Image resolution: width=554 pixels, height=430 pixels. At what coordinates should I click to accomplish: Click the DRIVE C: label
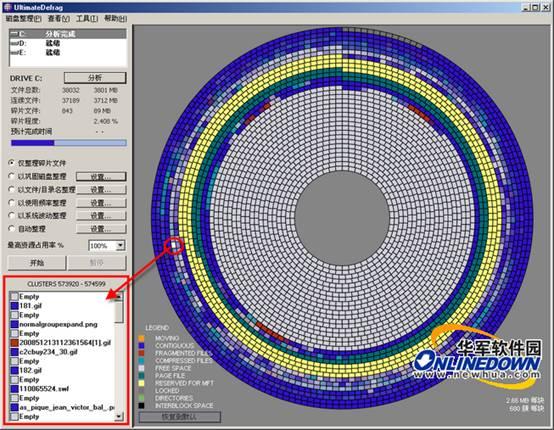coord(26,78)
